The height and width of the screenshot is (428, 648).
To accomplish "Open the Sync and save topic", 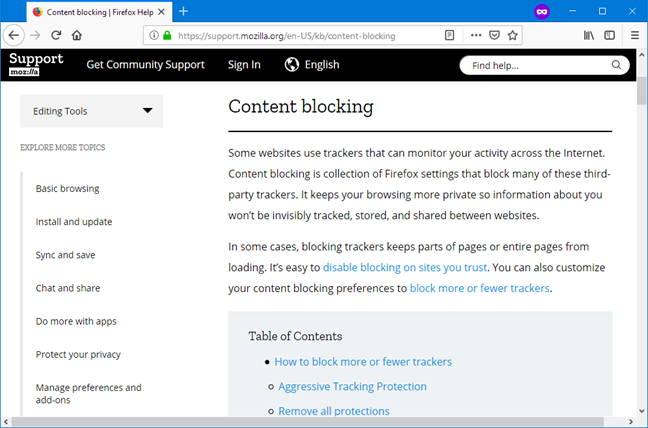I will pyautogui.click(x=65, y=255).
